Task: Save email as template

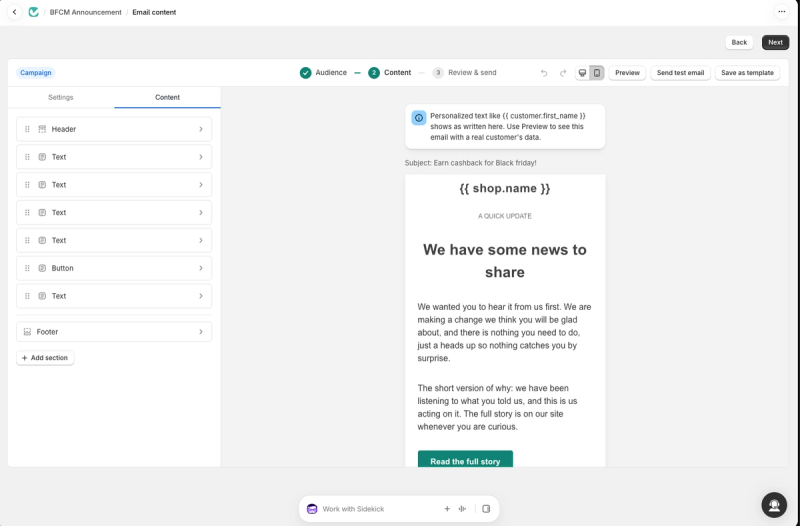Action: click(747, 73)
